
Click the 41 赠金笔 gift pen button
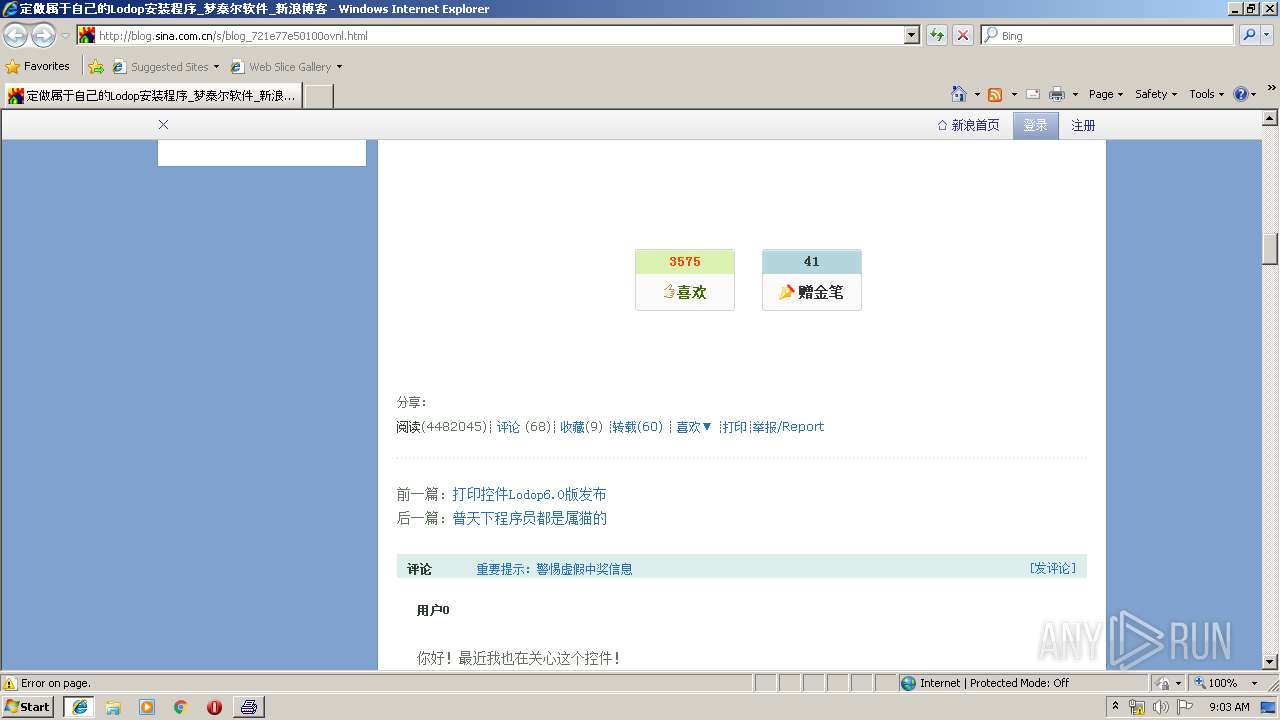[812, 280]
